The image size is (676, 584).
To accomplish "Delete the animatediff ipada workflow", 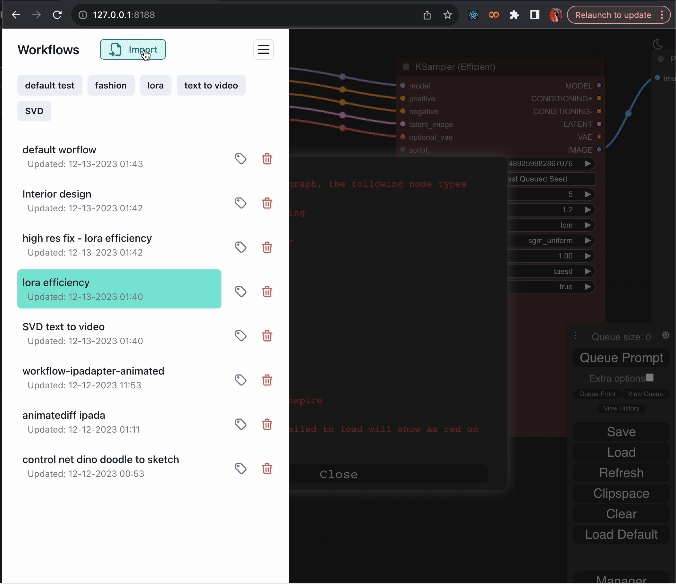I will click(267, 424).
